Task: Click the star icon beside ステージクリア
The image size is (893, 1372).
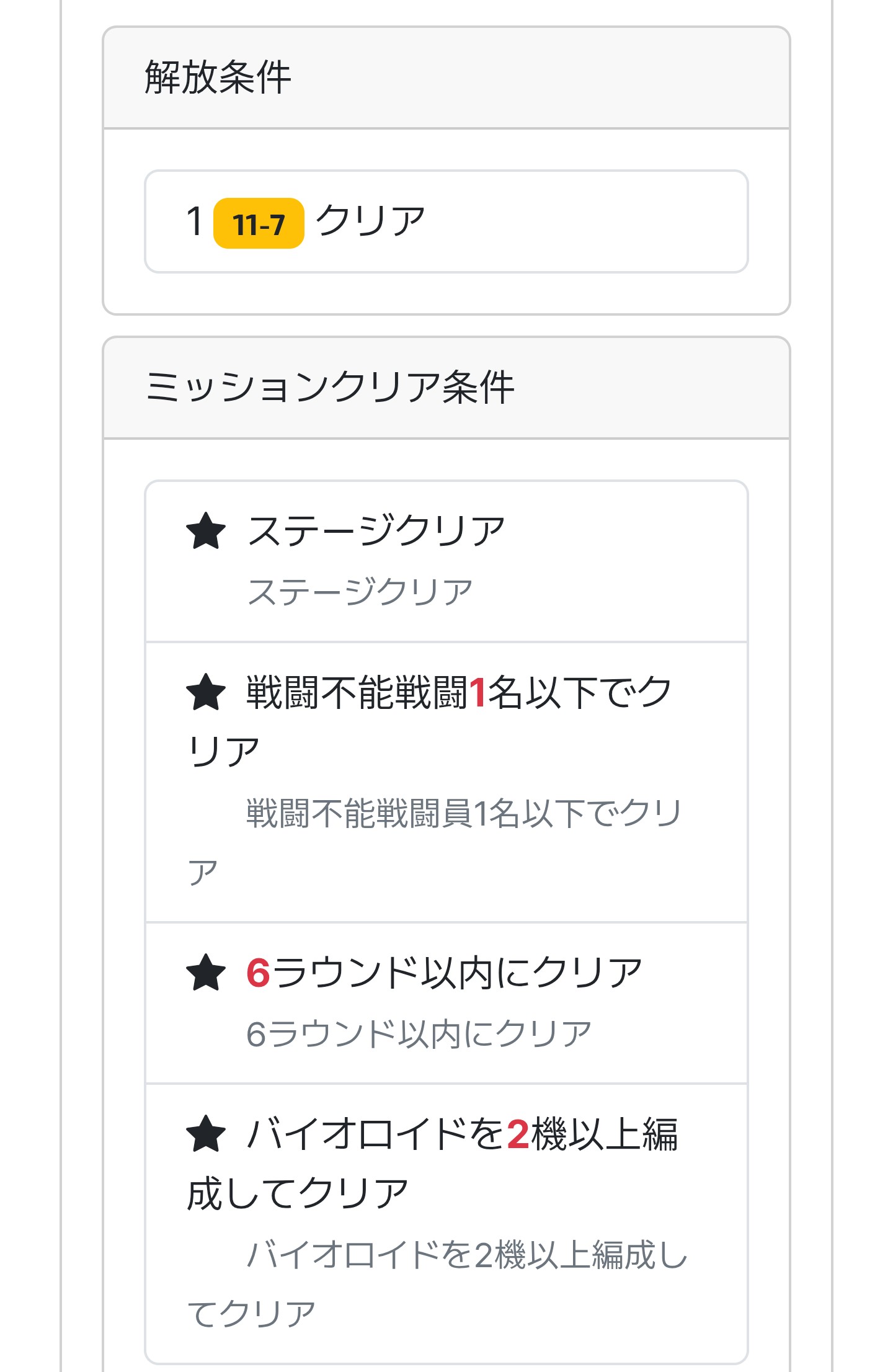Action: pos(206,532)
